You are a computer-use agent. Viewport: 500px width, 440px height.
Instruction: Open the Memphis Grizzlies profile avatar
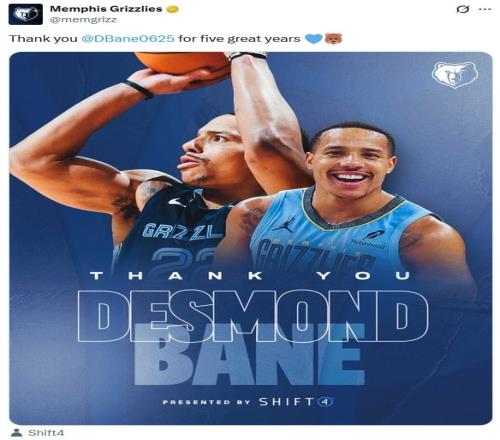pyautogui.click(x=26, y=14)
